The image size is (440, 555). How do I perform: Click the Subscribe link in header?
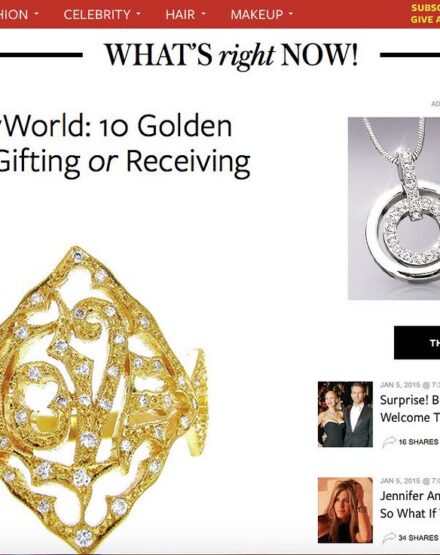425,8
